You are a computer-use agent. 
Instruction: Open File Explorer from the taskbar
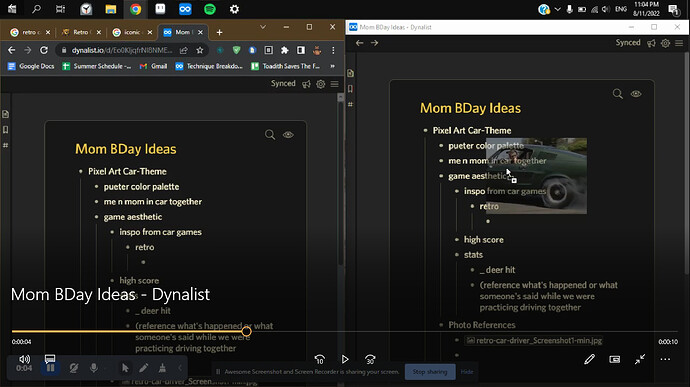[110, 9]
